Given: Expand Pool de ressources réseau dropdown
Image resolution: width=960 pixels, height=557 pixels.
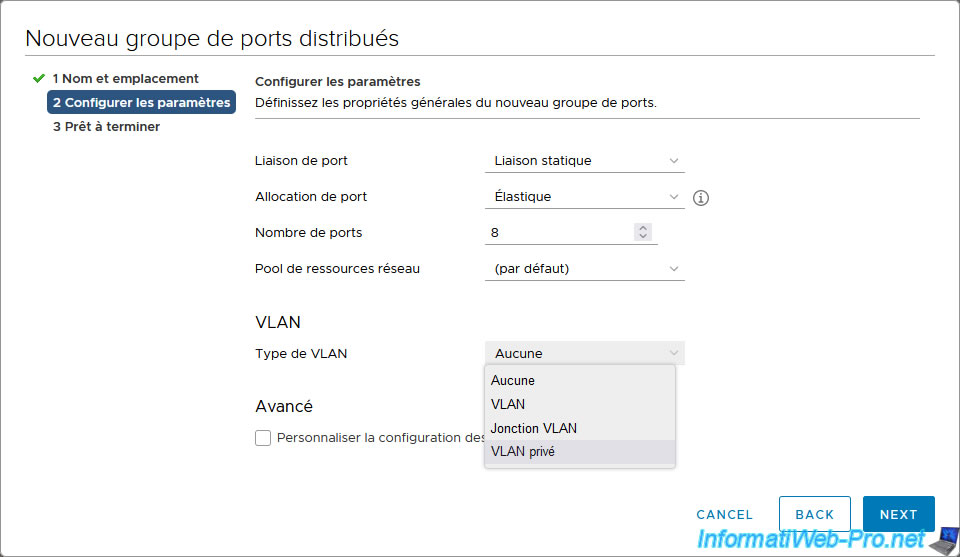Looking at the screenshot, I should (585, 269).
